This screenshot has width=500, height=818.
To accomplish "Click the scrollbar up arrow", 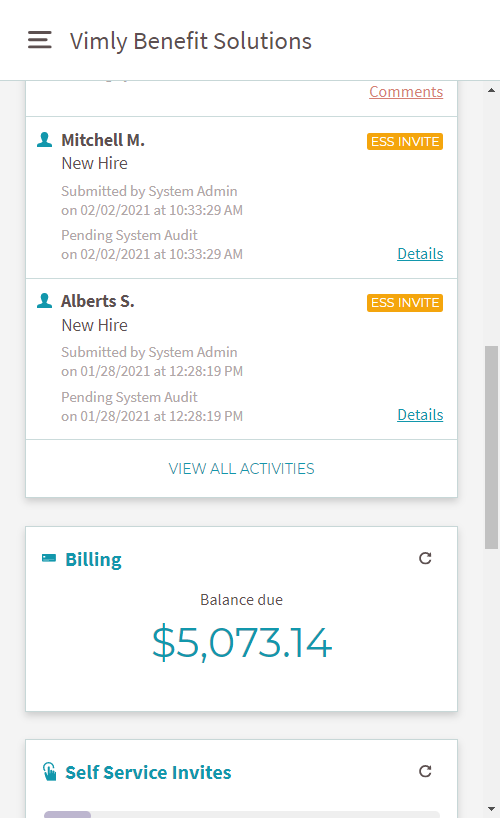I will 491,90.
